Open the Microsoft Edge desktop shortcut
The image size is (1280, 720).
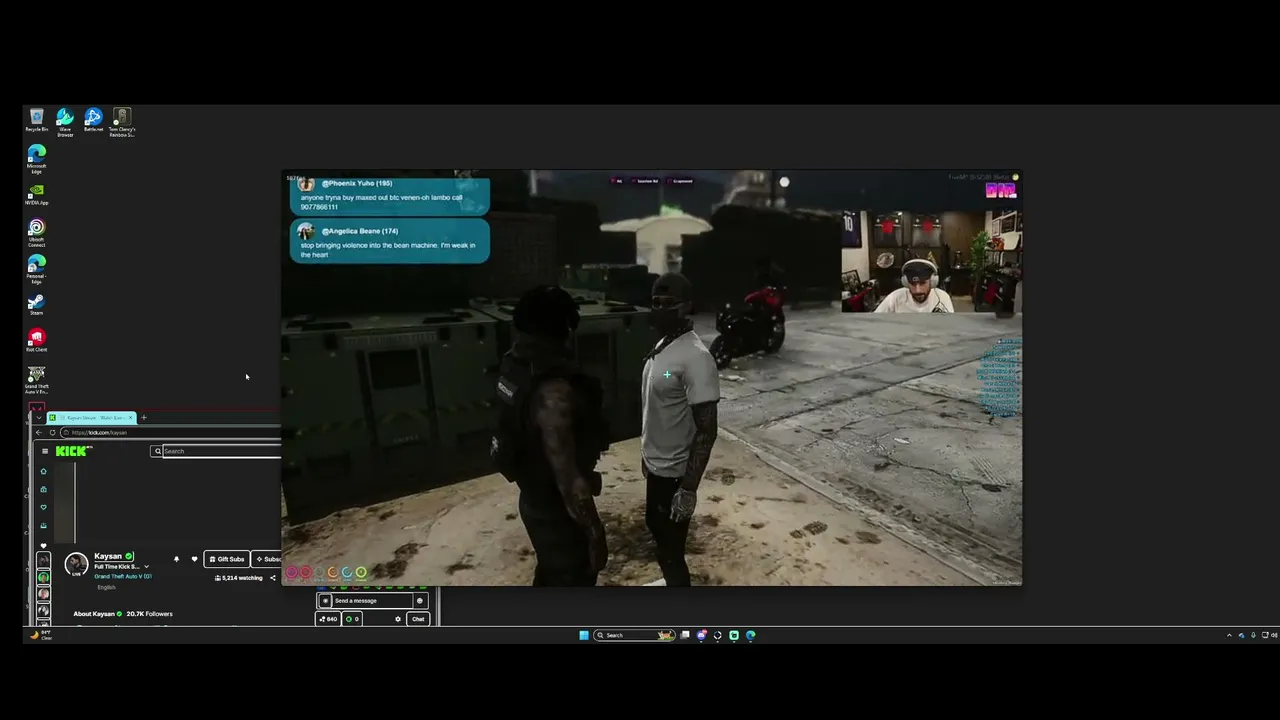37,158
